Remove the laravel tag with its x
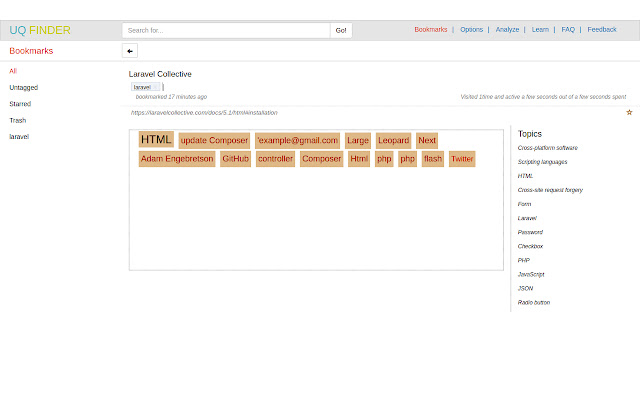This screenshot has height=400, width=640. coord(155,87)
